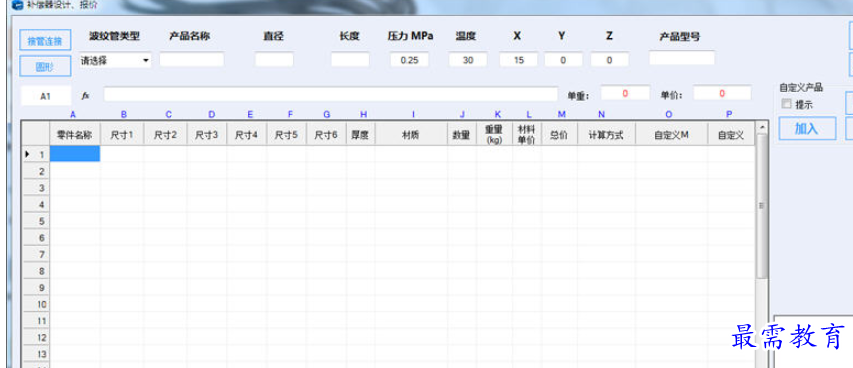This screenshot has width=853, height=368.
Task: Select row header 7
Action: 35,254
